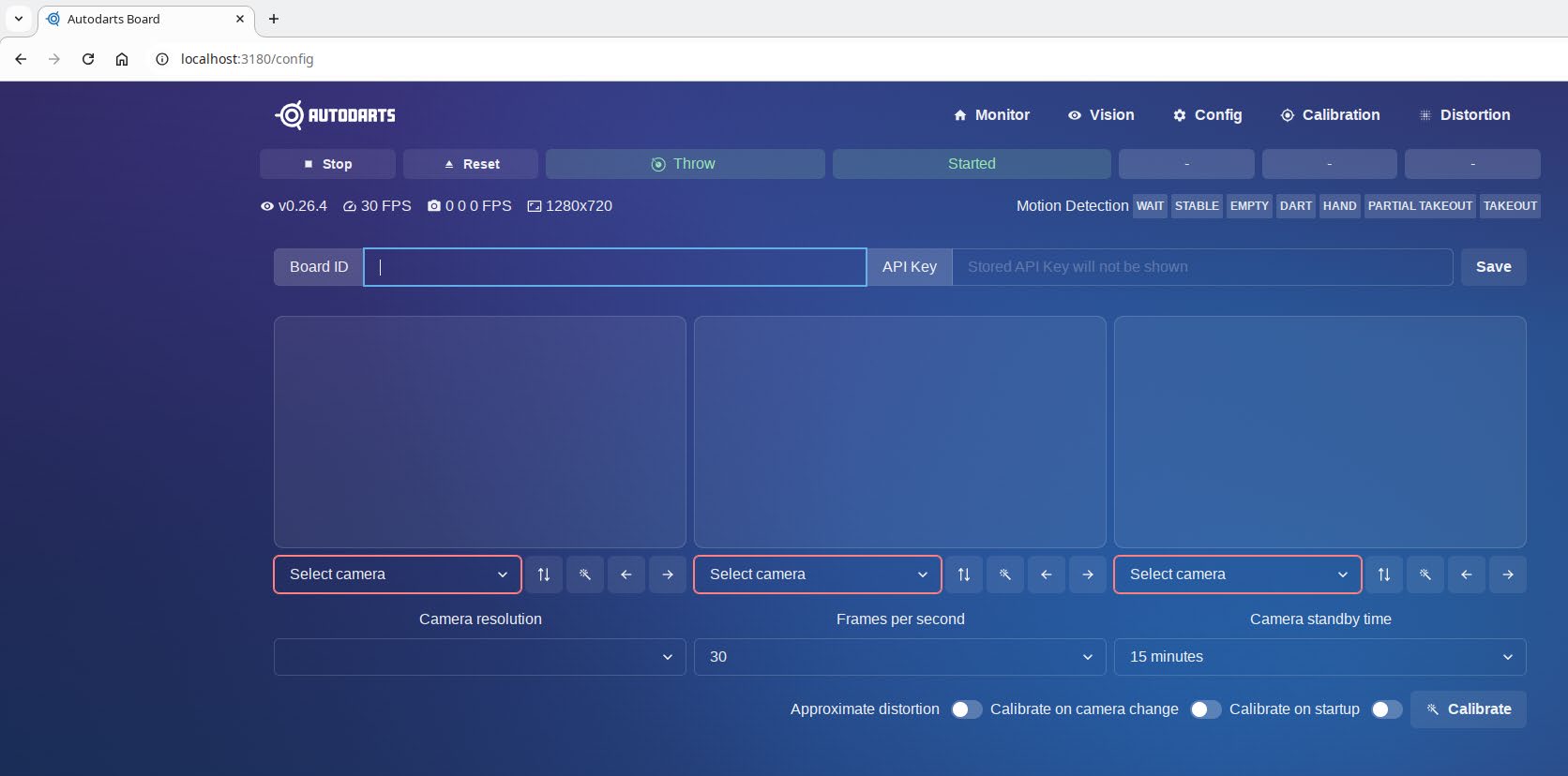
Task: Click the Calibrate button
Action: [1469, 709]
